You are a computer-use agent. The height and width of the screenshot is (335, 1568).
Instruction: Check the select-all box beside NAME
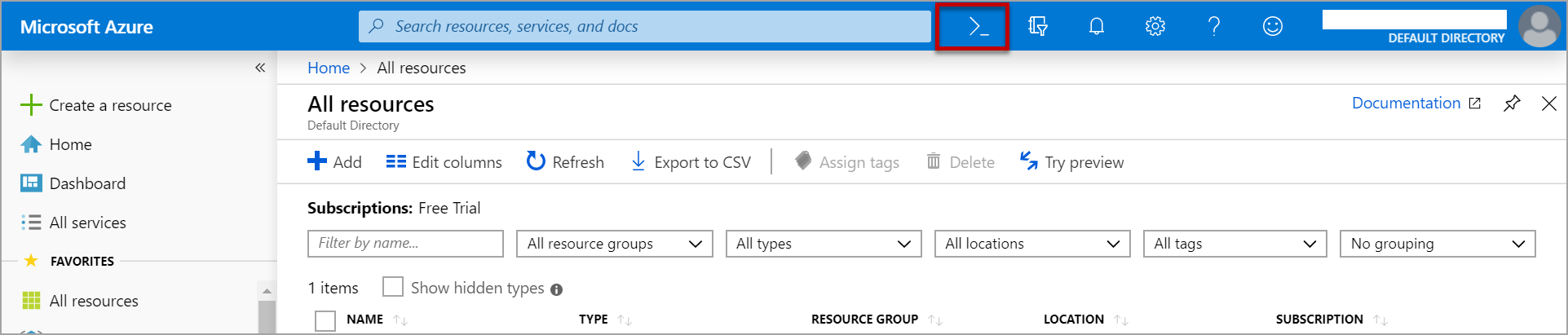[x=325, y=320]
